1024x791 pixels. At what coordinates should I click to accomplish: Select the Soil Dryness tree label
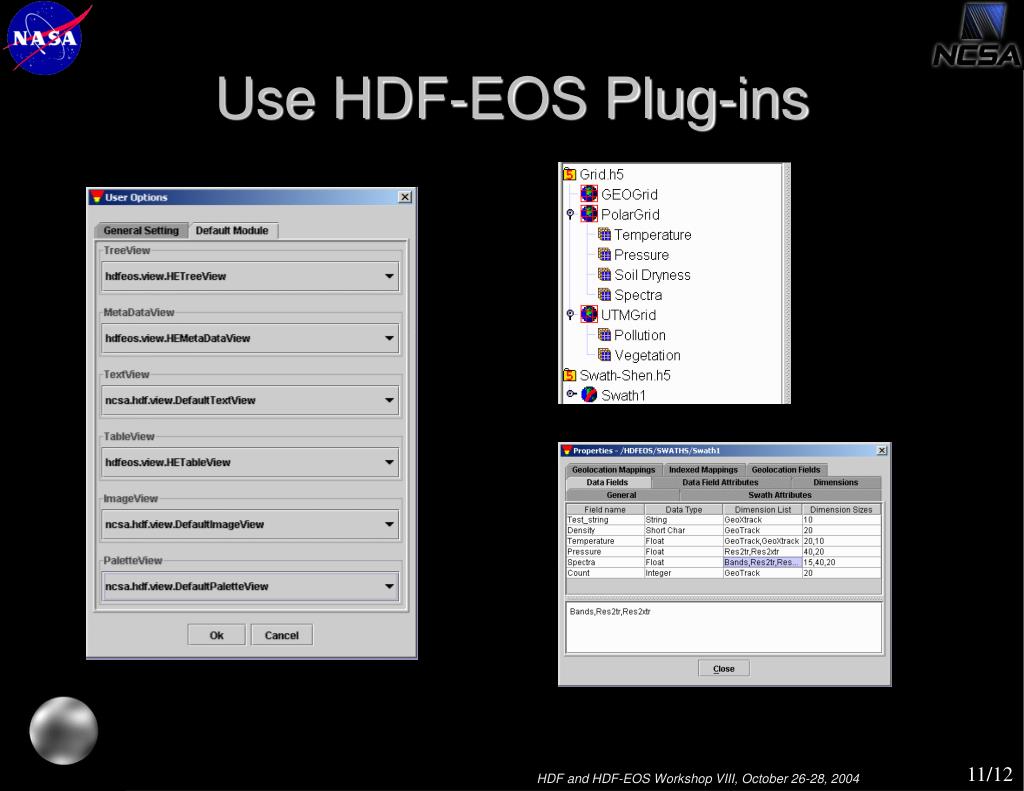[652, 275]
